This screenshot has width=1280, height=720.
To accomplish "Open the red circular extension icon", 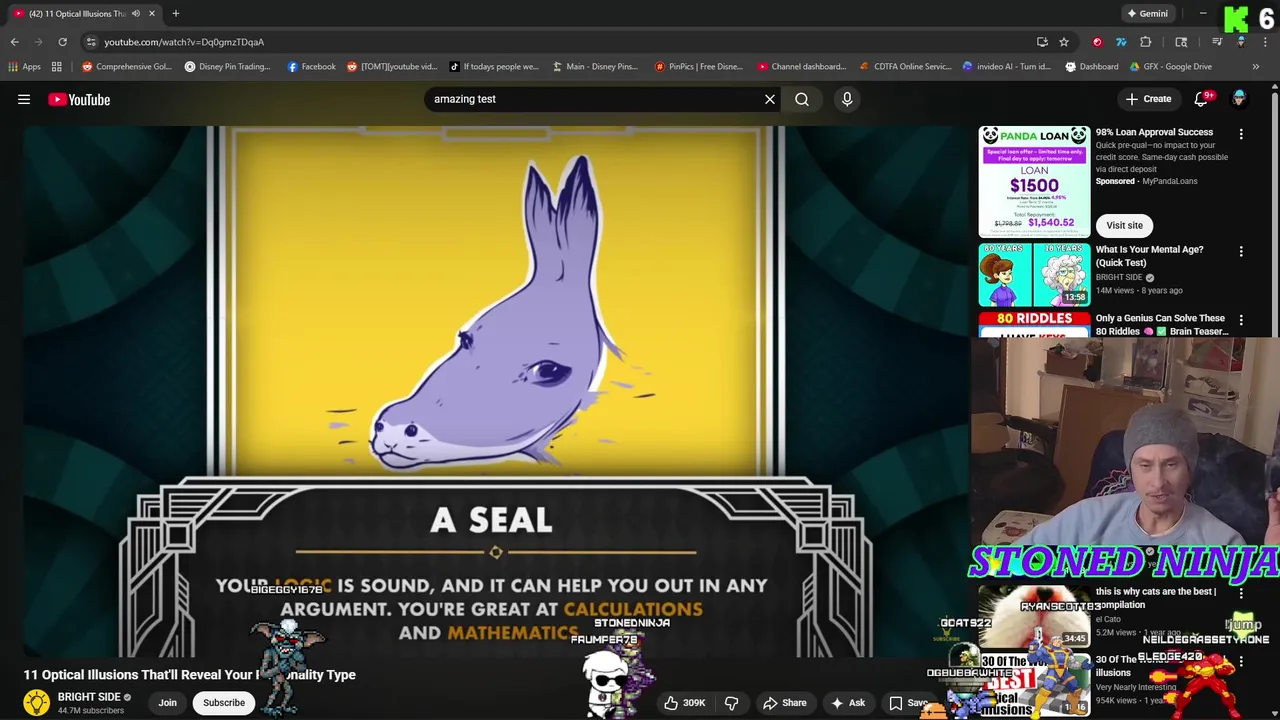I will tap(1097, 42).
